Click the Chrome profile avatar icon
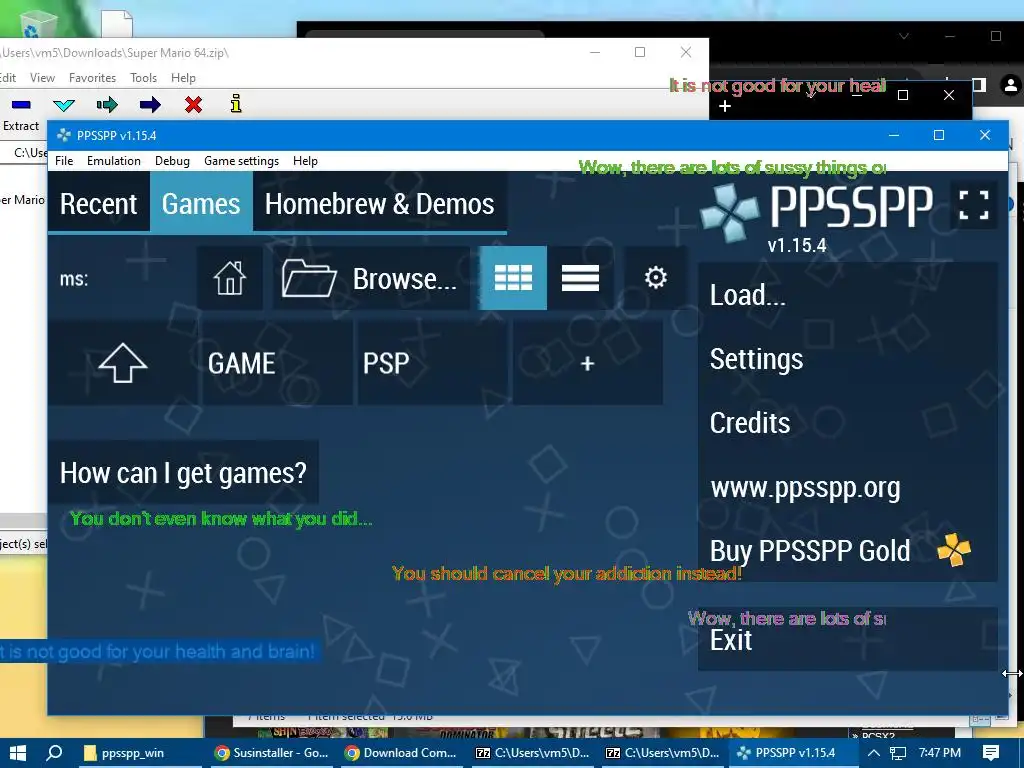 tap(1011, 85)
